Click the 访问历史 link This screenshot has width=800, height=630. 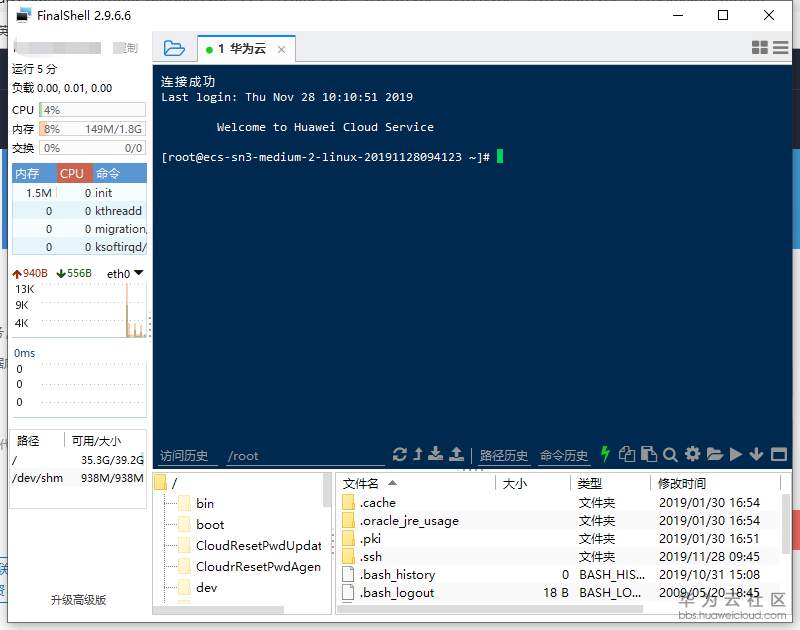click(184, 456)
